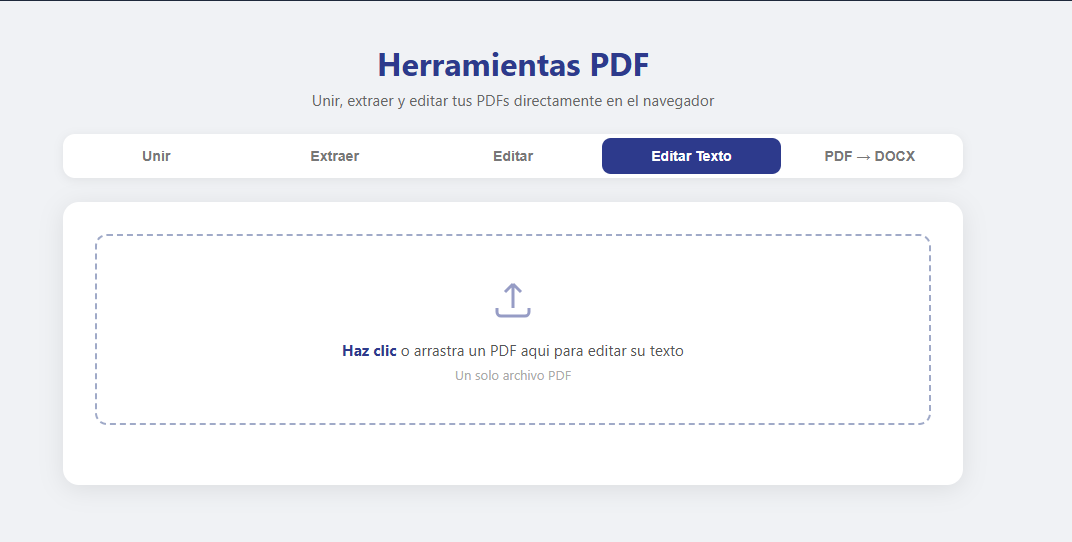Click the 'Haz clic' link text
The height and width of the screenshot is (542, 1072).
coord(369,351)
